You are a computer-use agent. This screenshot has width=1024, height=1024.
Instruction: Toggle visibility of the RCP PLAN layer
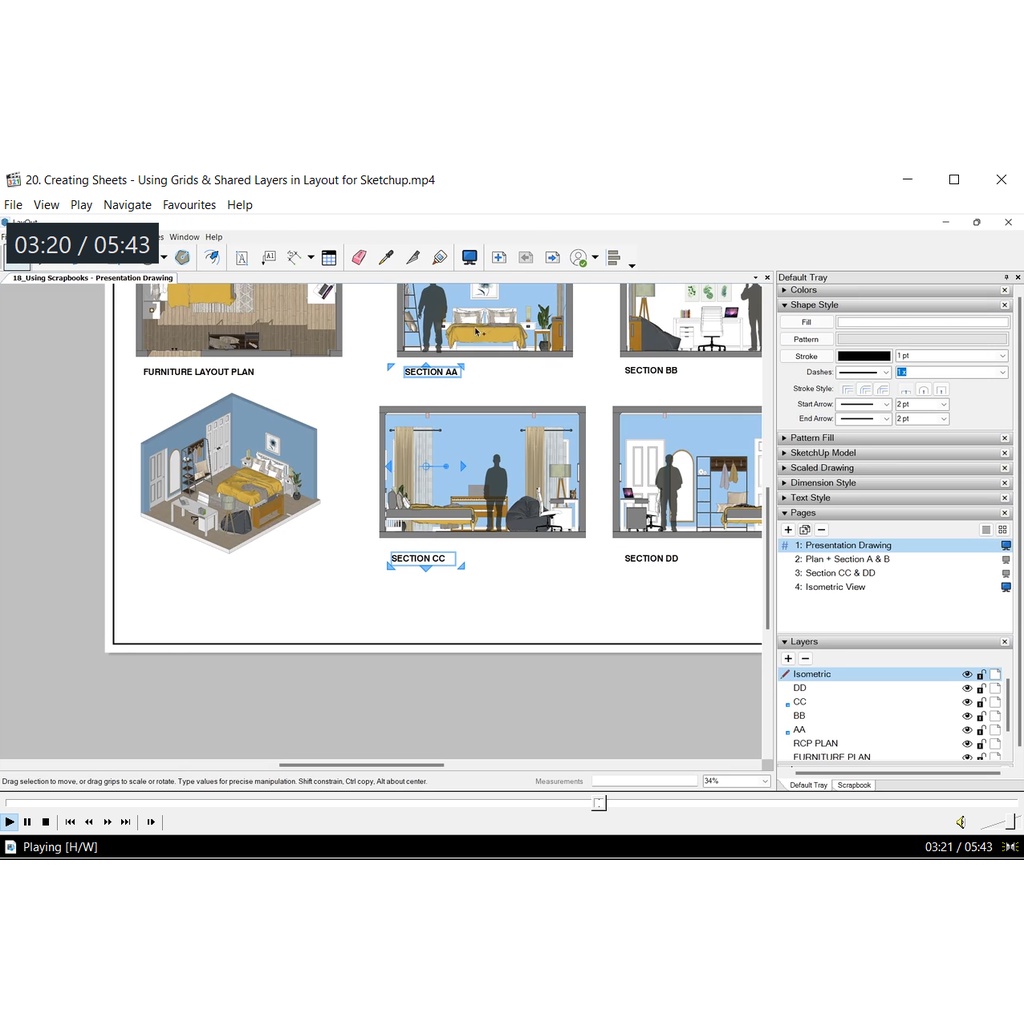[967, 744]
